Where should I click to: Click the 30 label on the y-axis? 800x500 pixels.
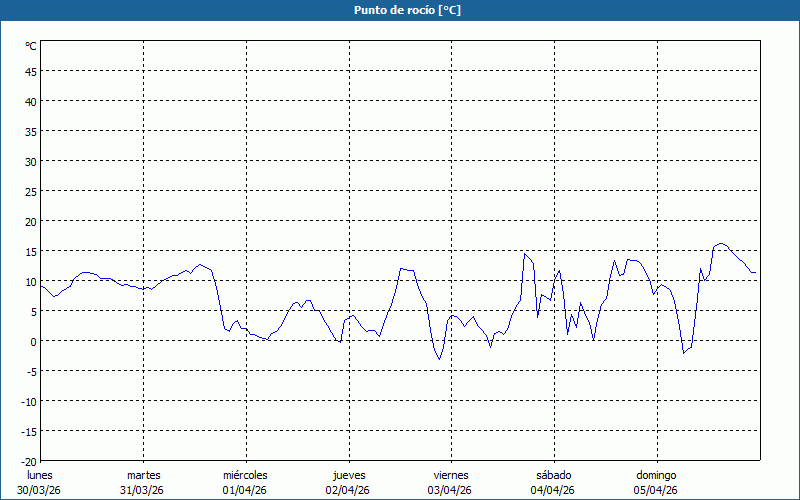pyautogui.click(x=30, y=161)
